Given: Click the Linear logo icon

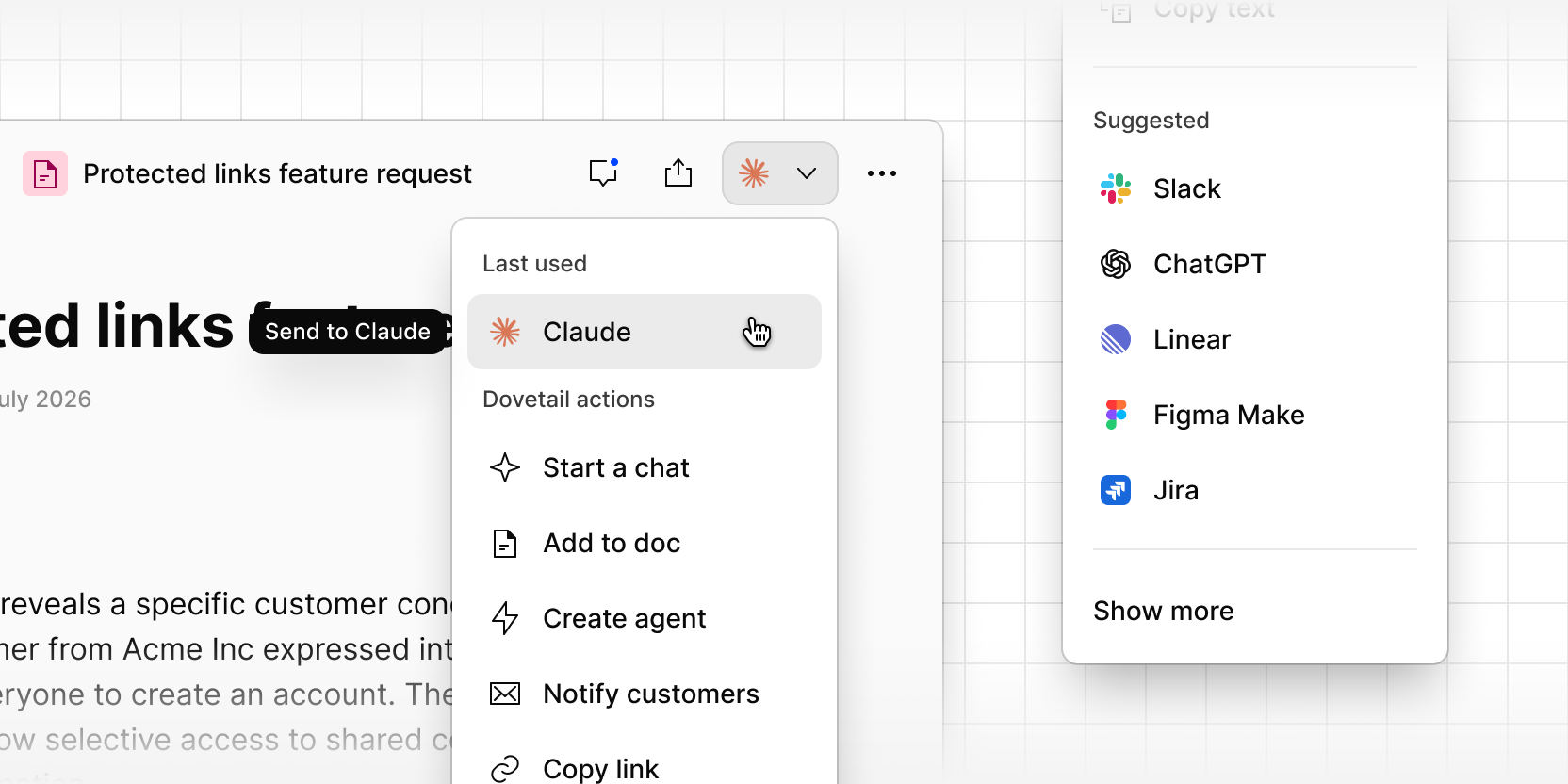Looking at the screenshot, I should click(x=1116, y=339).
